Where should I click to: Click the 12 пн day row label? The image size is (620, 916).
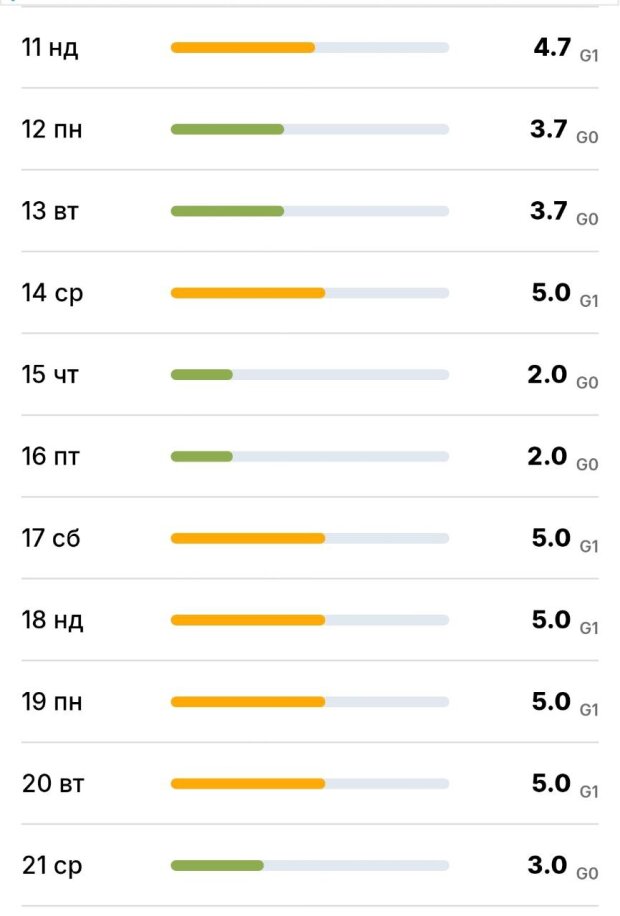pos(52,130)
